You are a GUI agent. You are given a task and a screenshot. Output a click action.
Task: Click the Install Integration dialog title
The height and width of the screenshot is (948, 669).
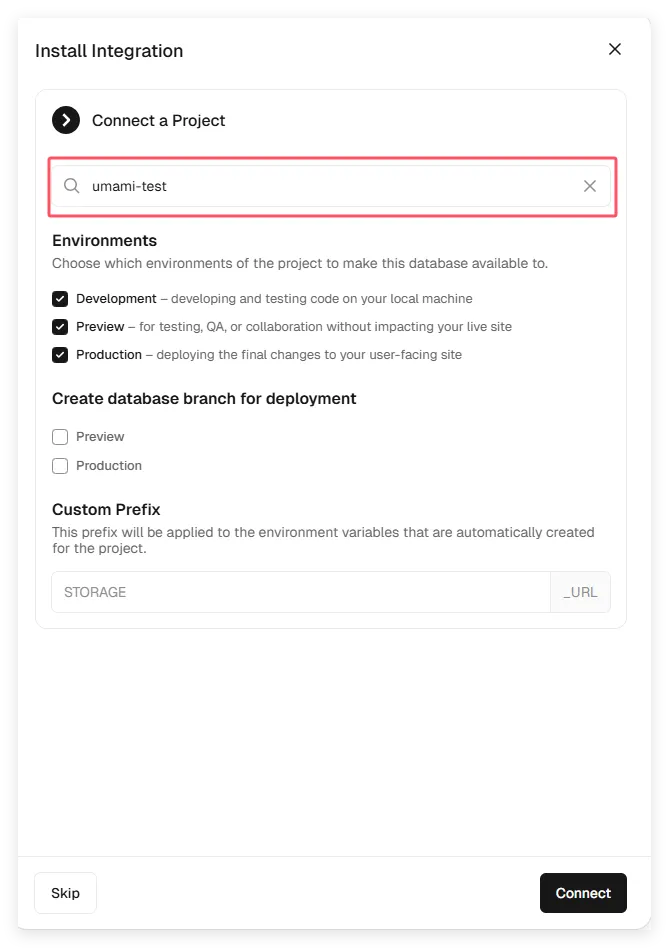pos(109,51)
